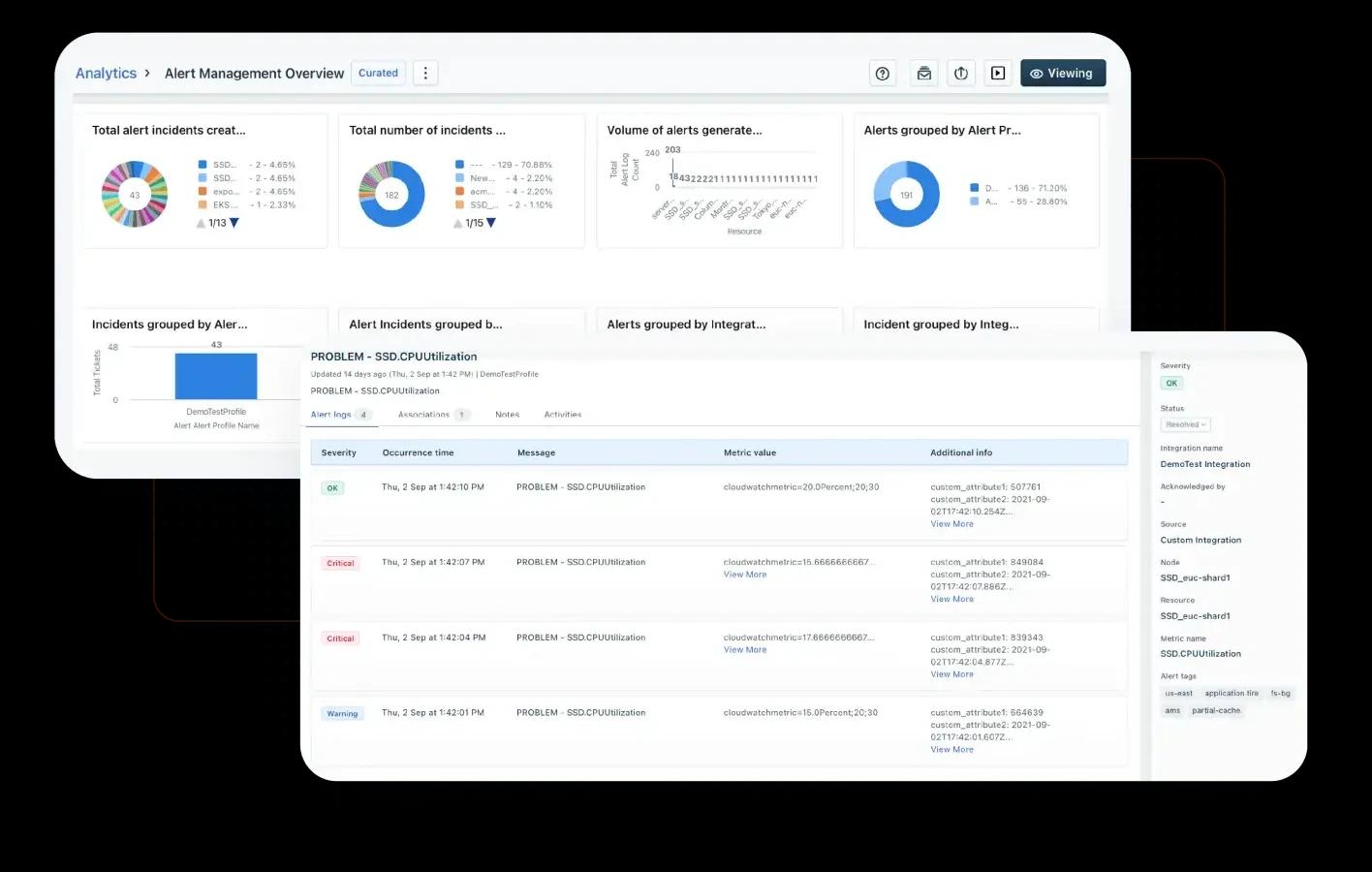This screenshot has width=1372, height=872.
Task: Click the share/export icon near Viewing button
Action: point(960,73)
